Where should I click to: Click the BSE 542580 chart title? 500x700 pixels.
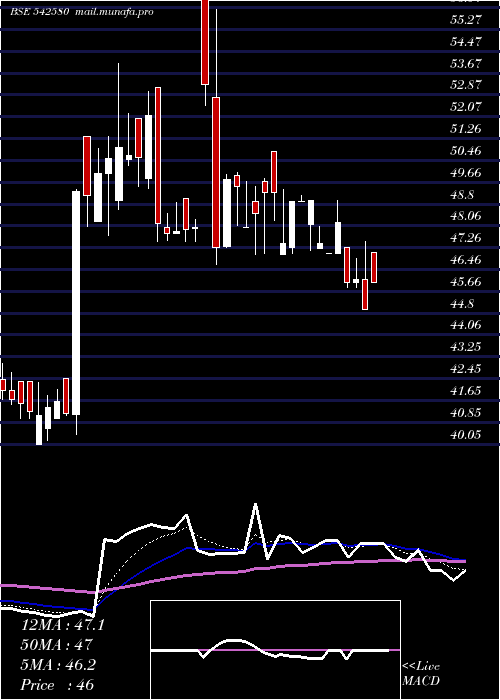[x=39, y=12]
